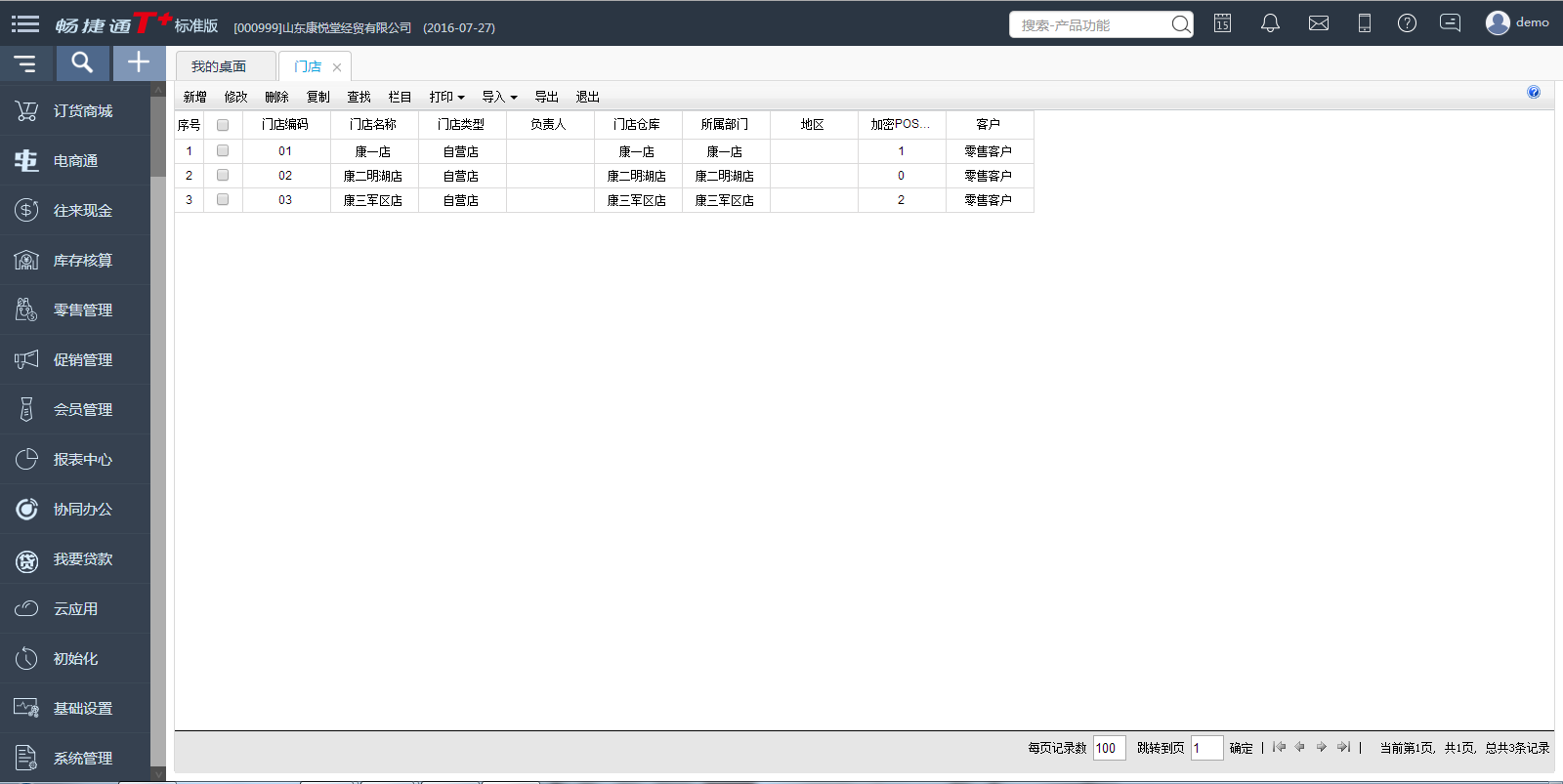
Task: Click the 确定 page jump button
Action: coord(1241,748)
